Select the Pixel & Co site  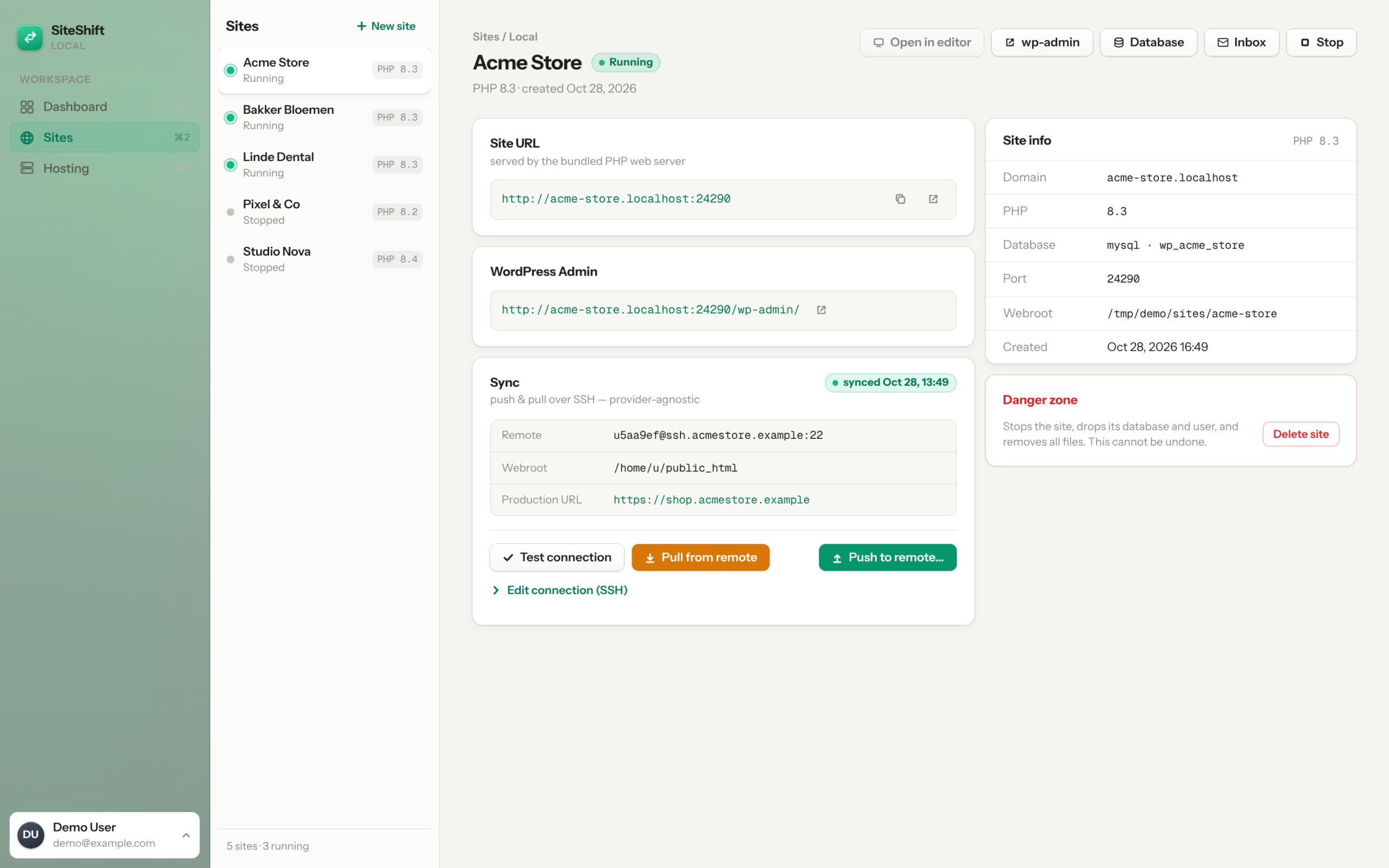click(324, 213)
